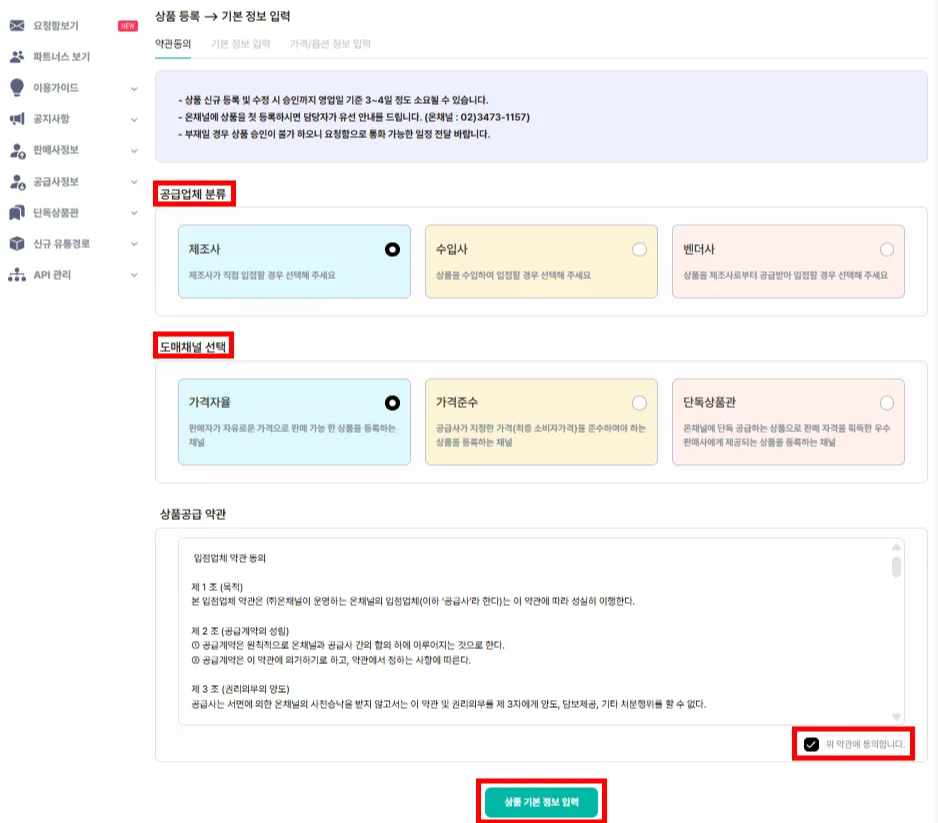Expand the 공급사정보 menu chevron

tap(134, 182)
